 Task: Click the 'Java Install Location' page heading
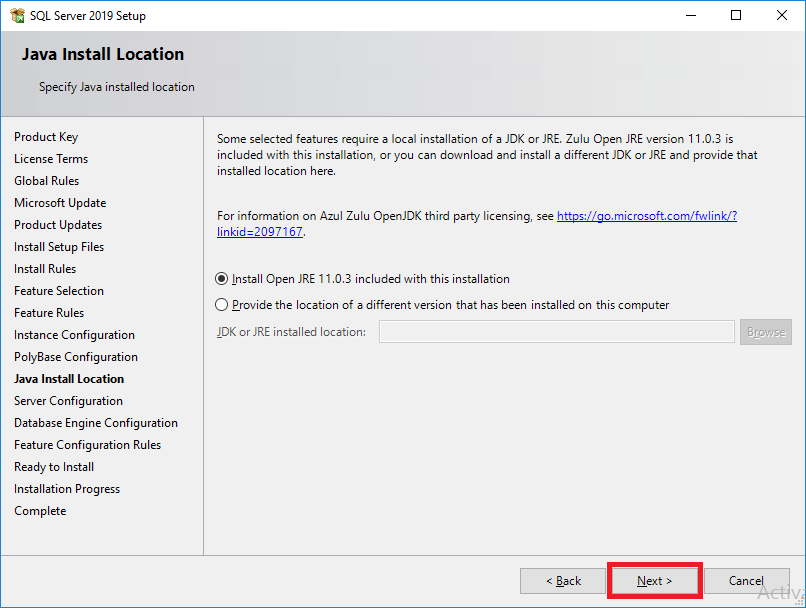[103, 54]
